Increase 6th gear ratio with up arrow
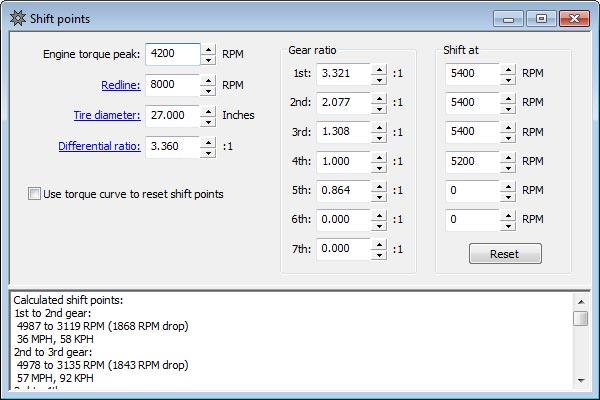600x400 pixels. tap(379, 216)
